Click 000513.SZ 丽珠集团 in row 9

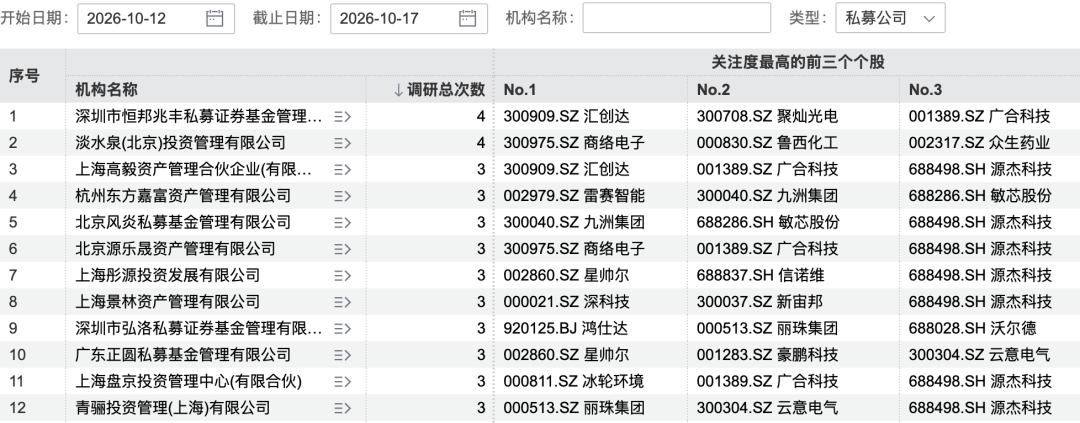767,329
